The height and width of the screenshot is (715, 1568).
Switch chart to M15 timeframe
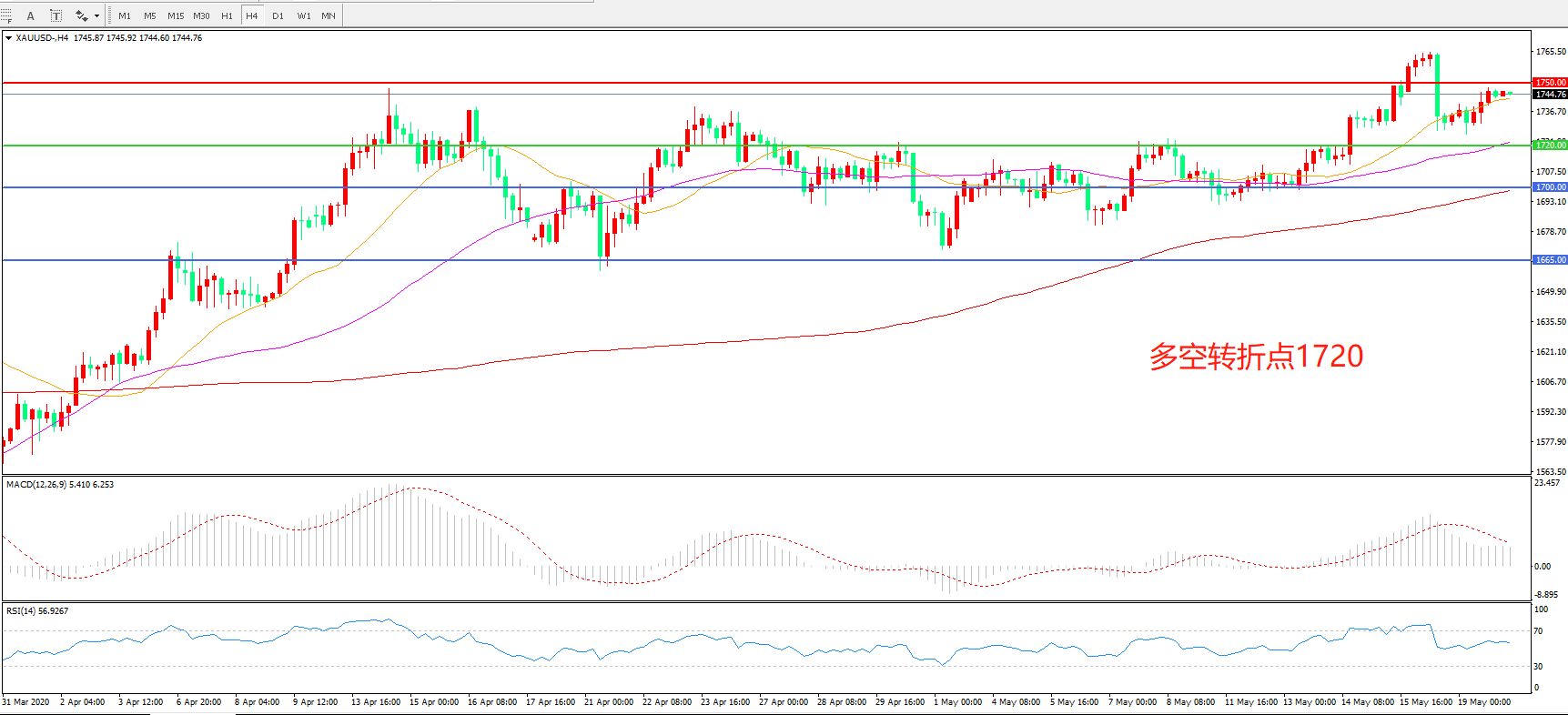point(176,15)
